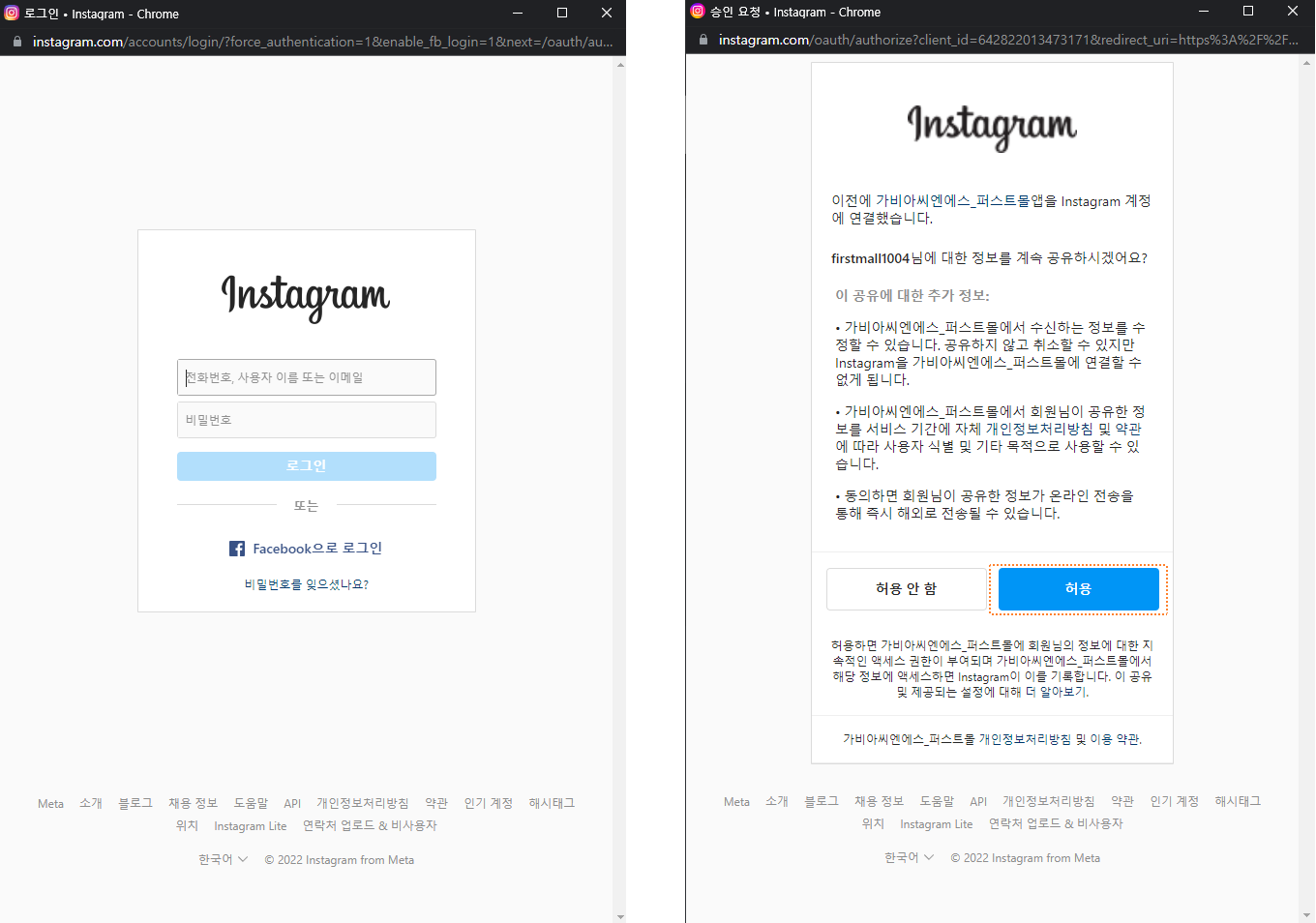The image size is (1316, 923).
Task: Open the 채용 정보 footer link in the login window
Action: [x=194, y=804]
